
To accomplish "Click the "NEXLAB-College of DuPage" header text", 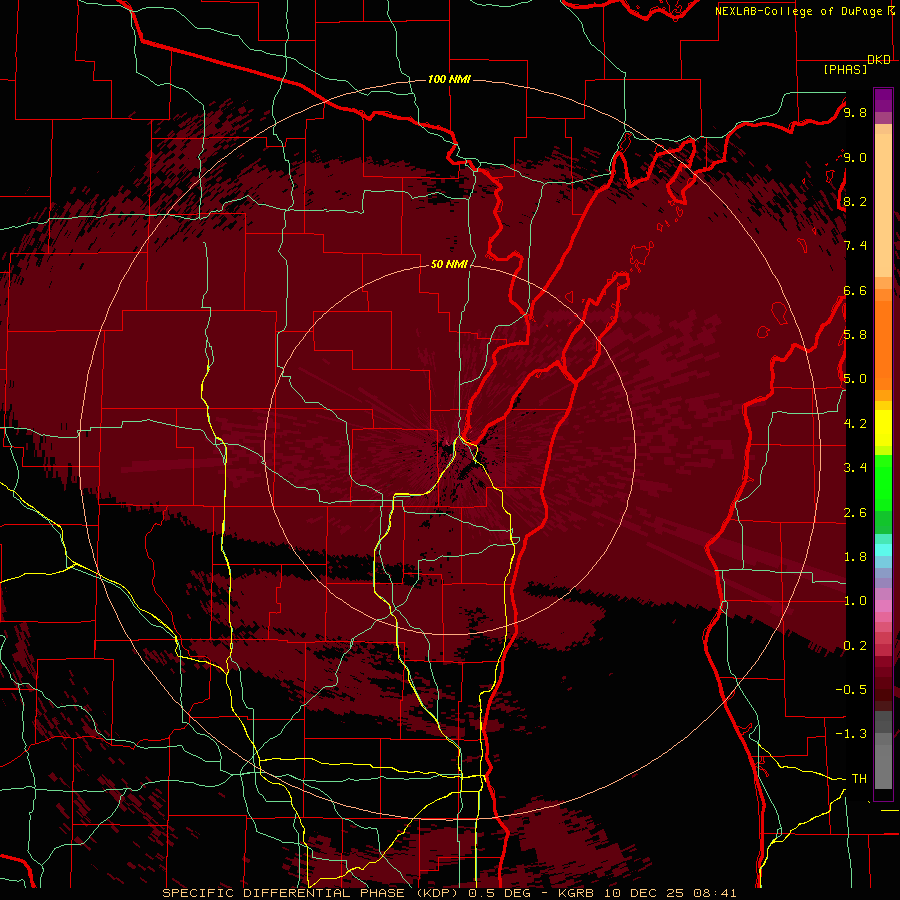I will [x=799, y=11].
